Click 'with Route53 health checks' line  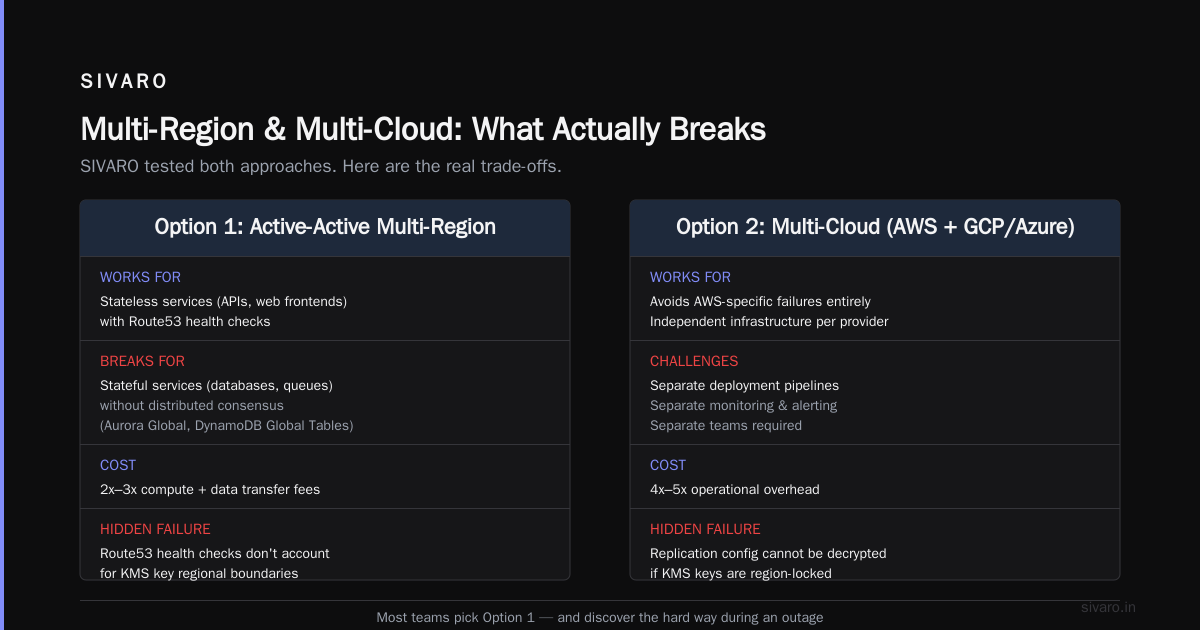(185, 321)
